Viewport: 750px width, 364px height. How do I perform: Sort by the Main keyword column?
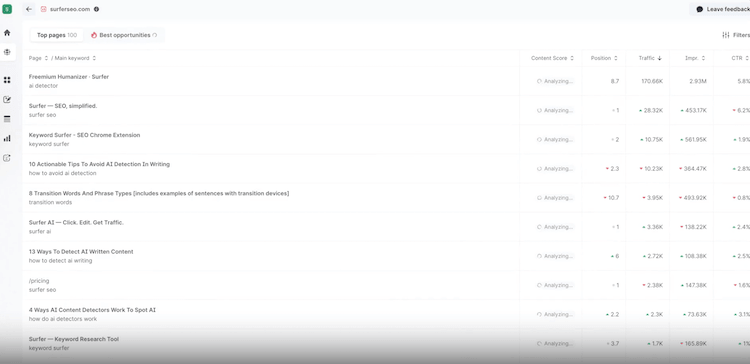click(75, 58)
